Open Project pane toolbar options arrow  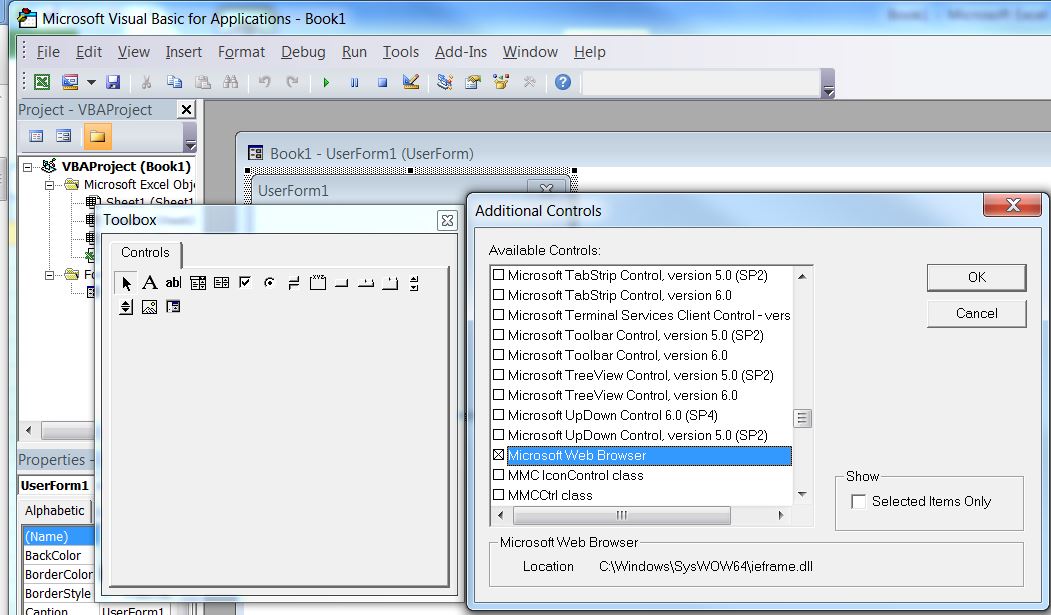pyautogui.click(x=190, y=137)
